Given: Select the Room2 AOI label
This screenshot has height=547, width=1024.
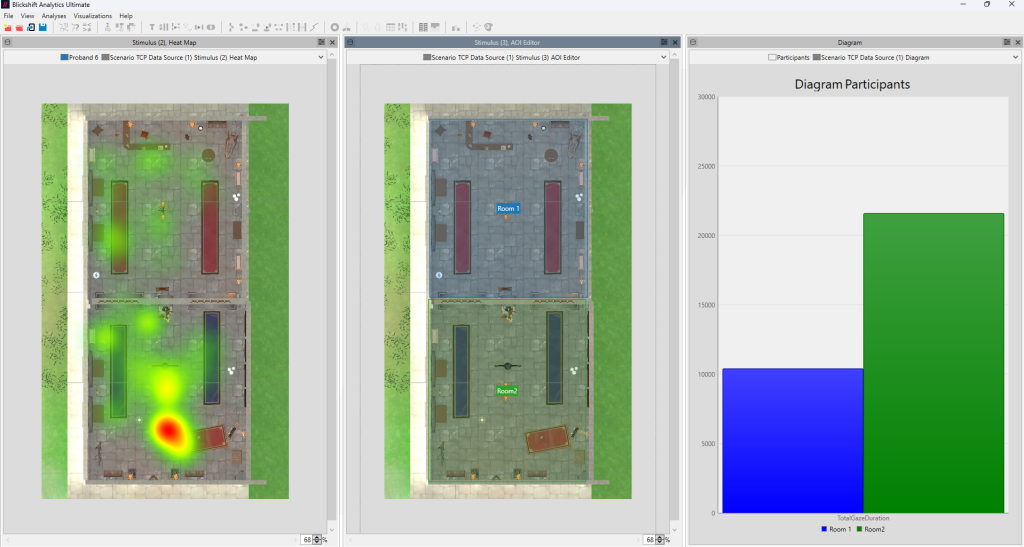Looking at the screenshot, I should tap(507, 391).
